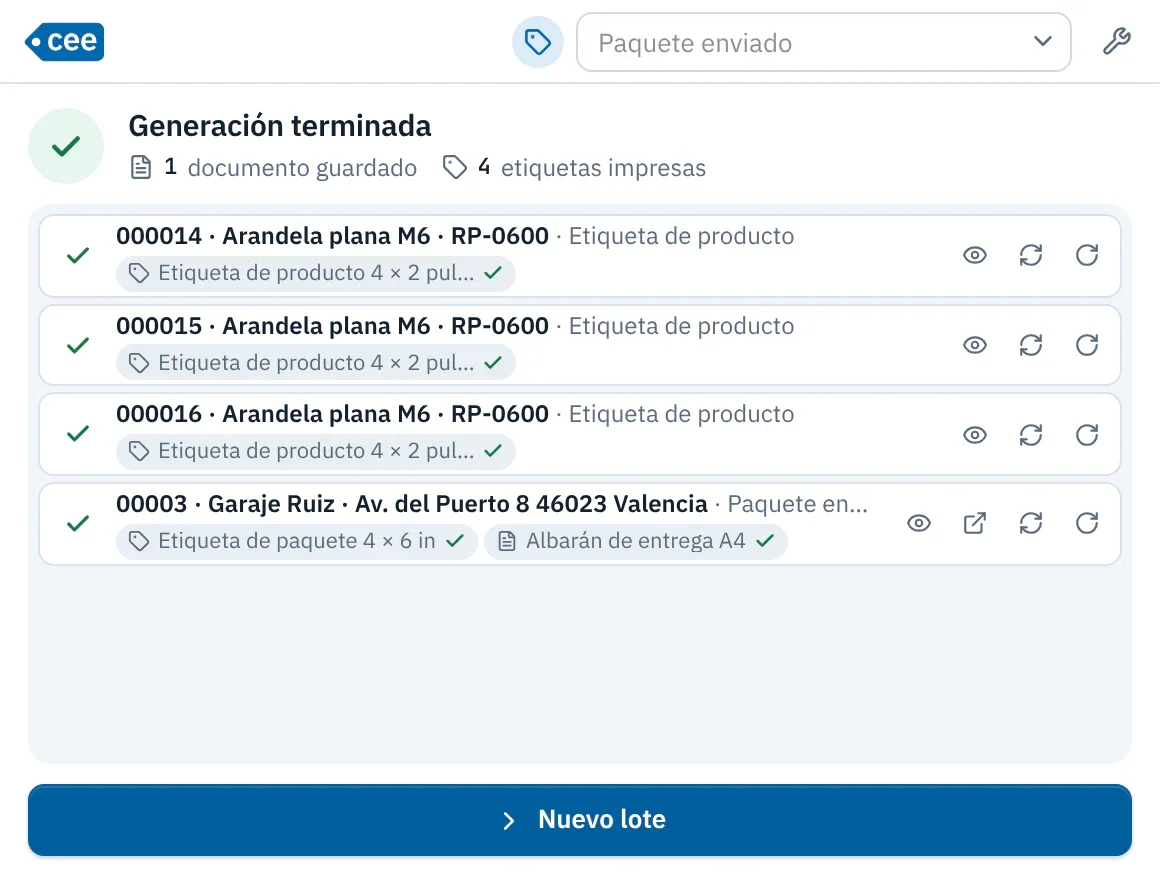Select row 00003 · Garaje Ruiz

click(x=580, y=524)
